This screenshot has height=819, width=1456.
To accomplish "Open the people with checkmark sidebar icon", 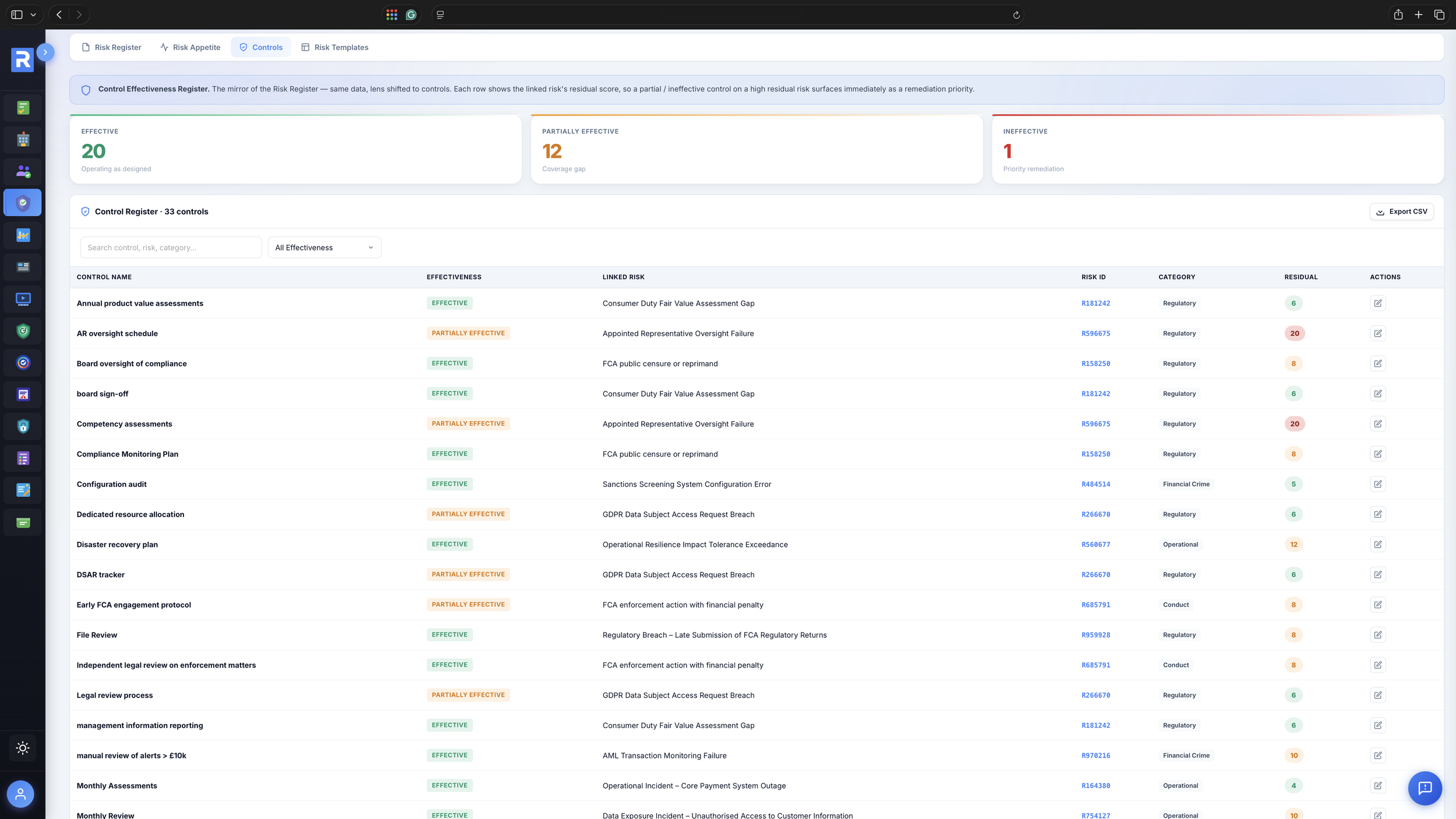I will (23, 171).
